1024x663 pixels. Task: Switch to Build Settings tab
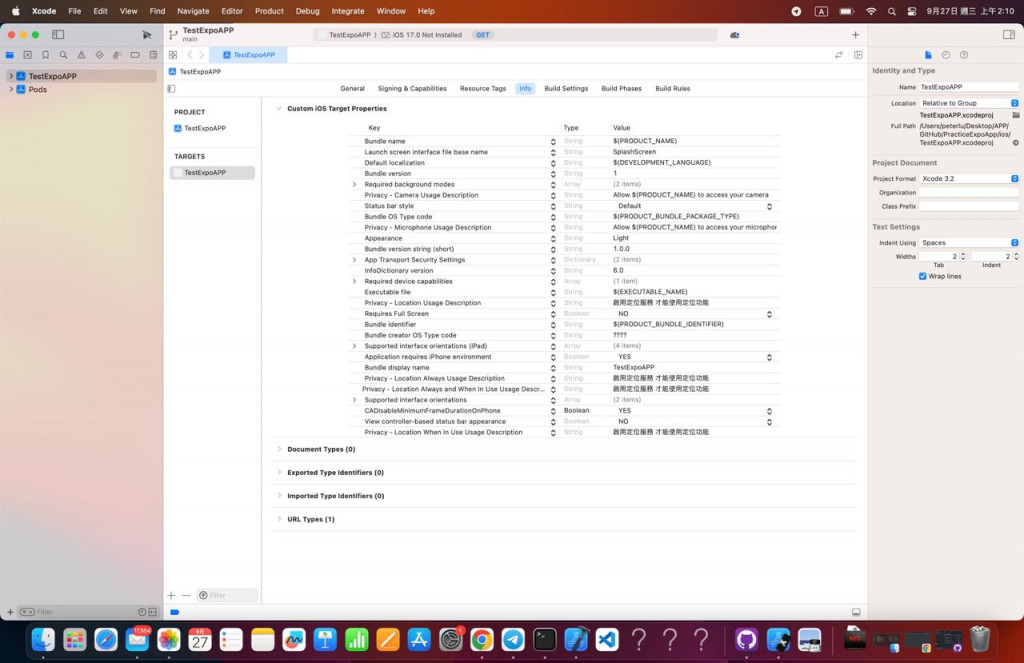pyautogui.click(x=566, y=88)
